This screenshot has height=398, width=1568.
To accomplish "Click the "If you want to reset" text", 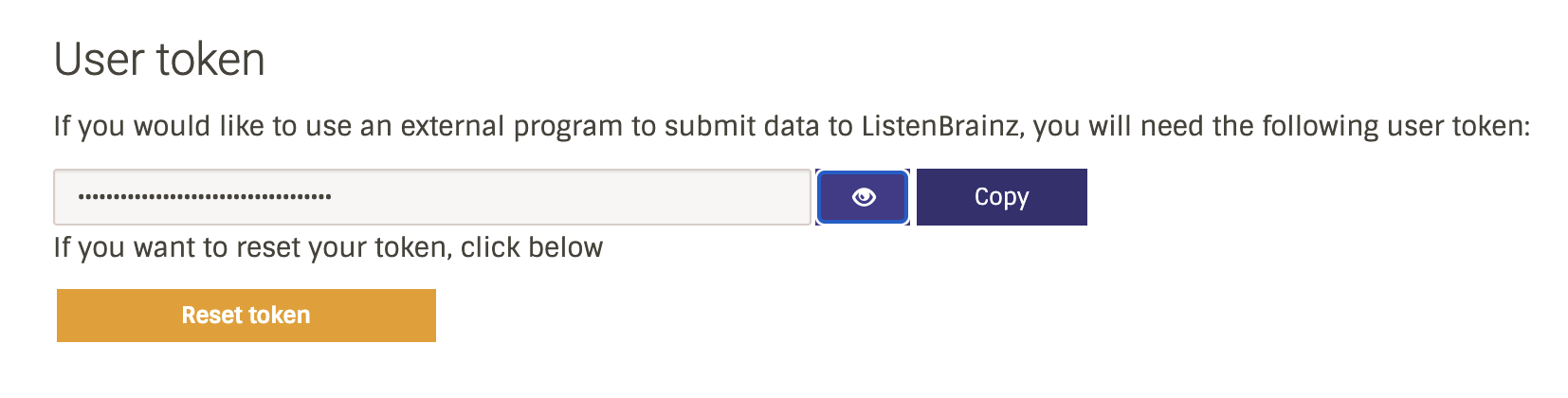I will pos(328,247).
